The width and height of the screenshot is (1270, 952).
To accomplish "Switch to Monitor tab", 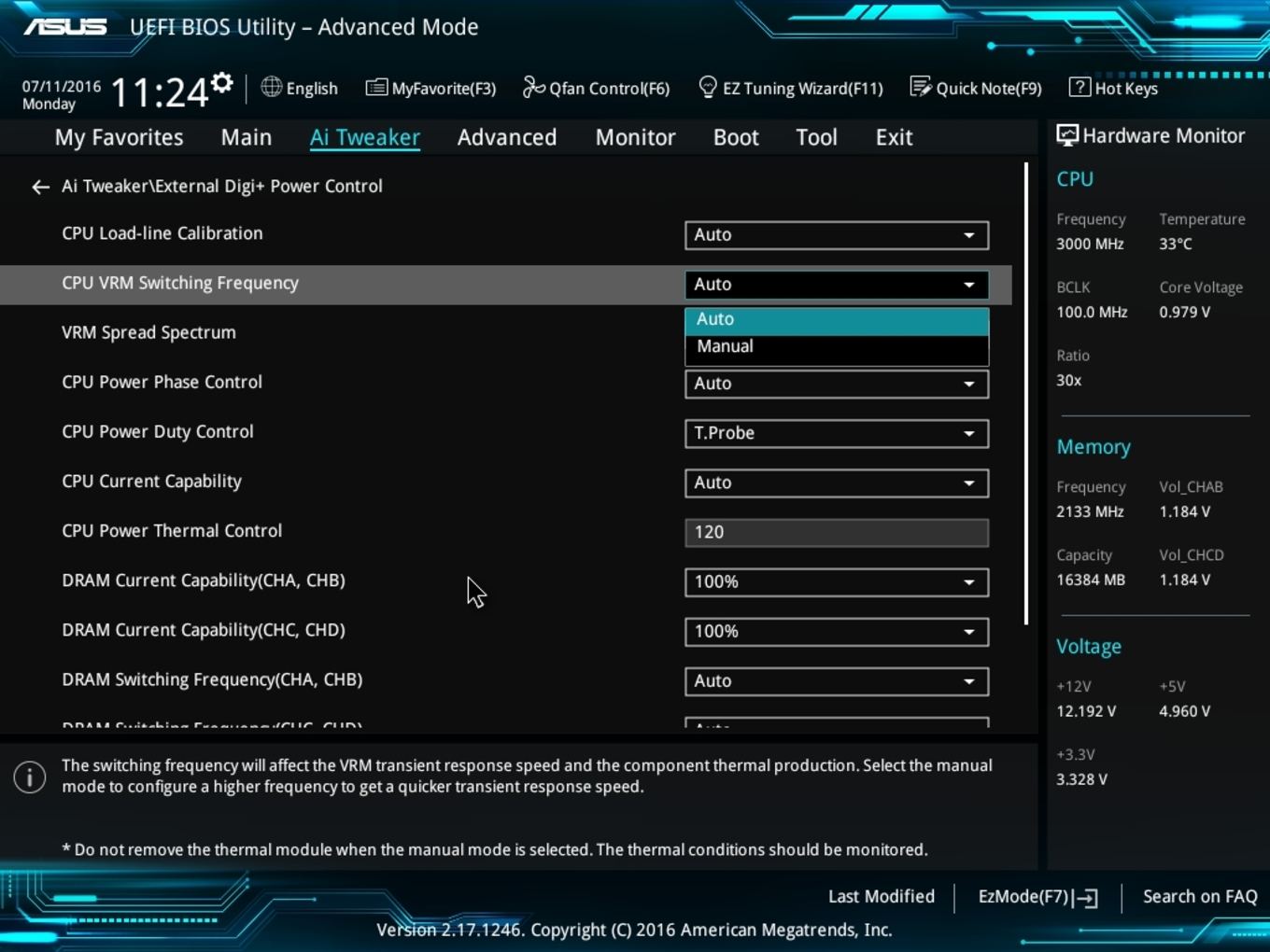I will click(x=636, y=137).
